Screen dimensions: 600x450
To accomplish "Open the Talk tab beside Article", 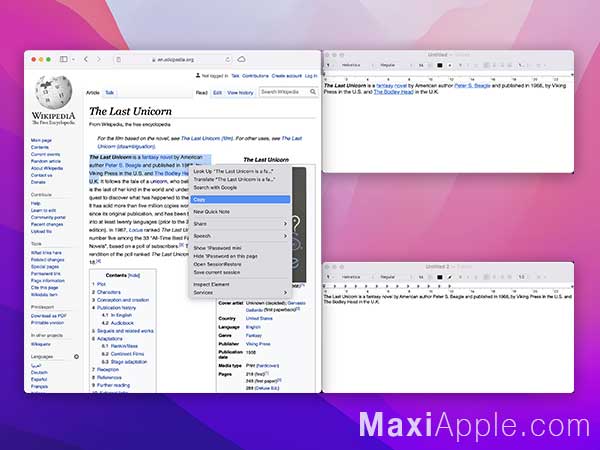I will click(109, 93).
